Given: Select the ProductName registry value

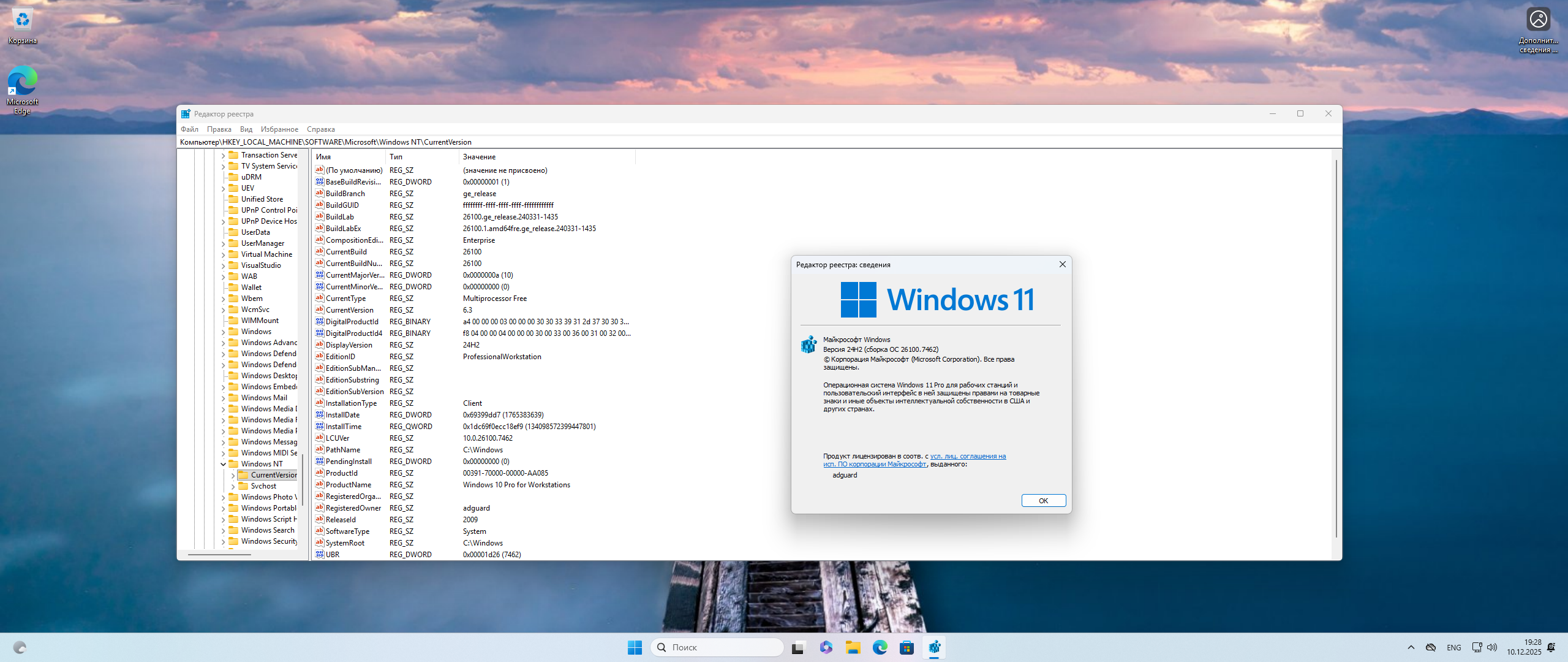Looking at the screenshot, I should (x=348, y=485).
